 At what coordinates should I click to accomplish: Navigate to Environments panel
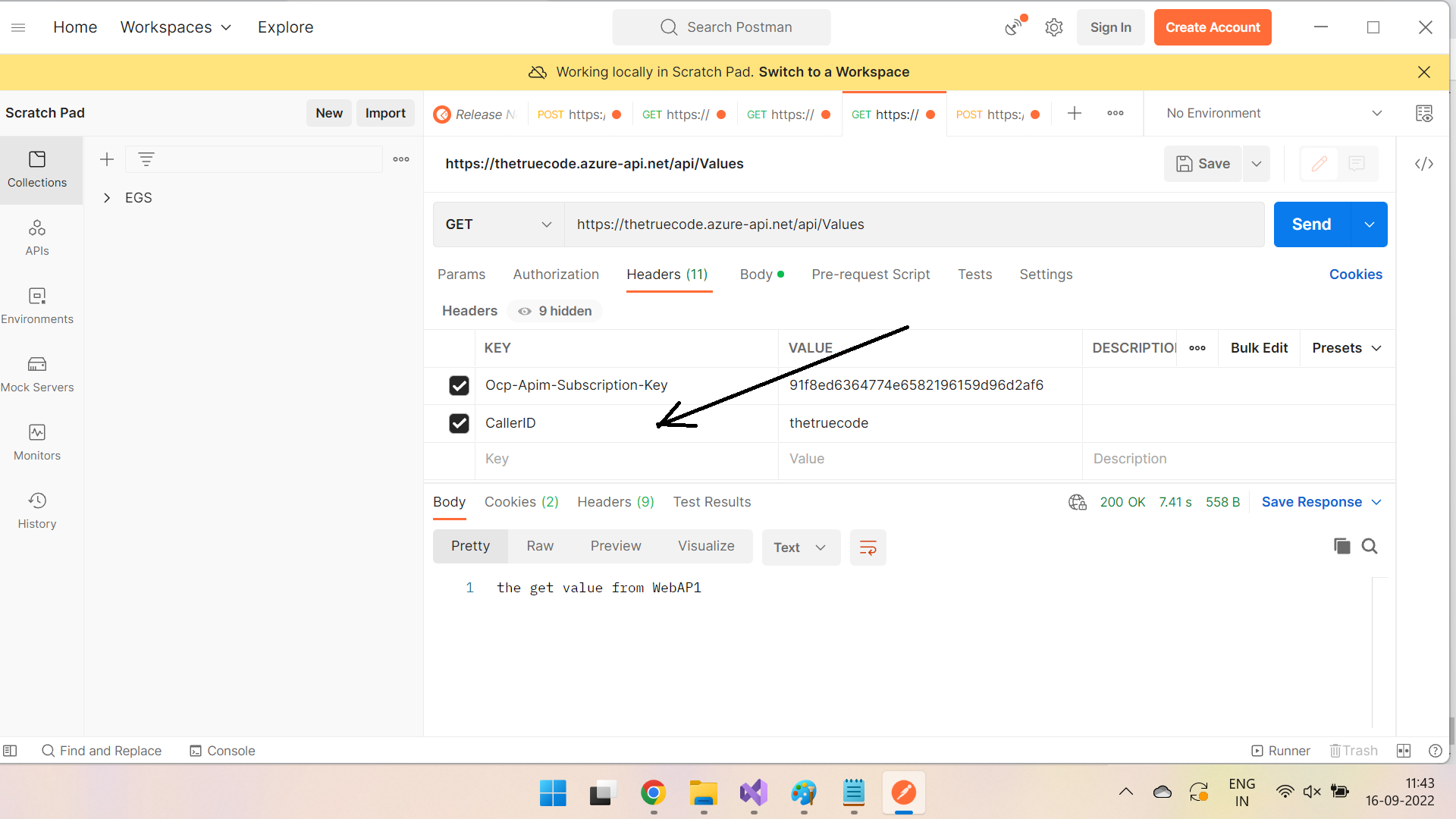37,306
